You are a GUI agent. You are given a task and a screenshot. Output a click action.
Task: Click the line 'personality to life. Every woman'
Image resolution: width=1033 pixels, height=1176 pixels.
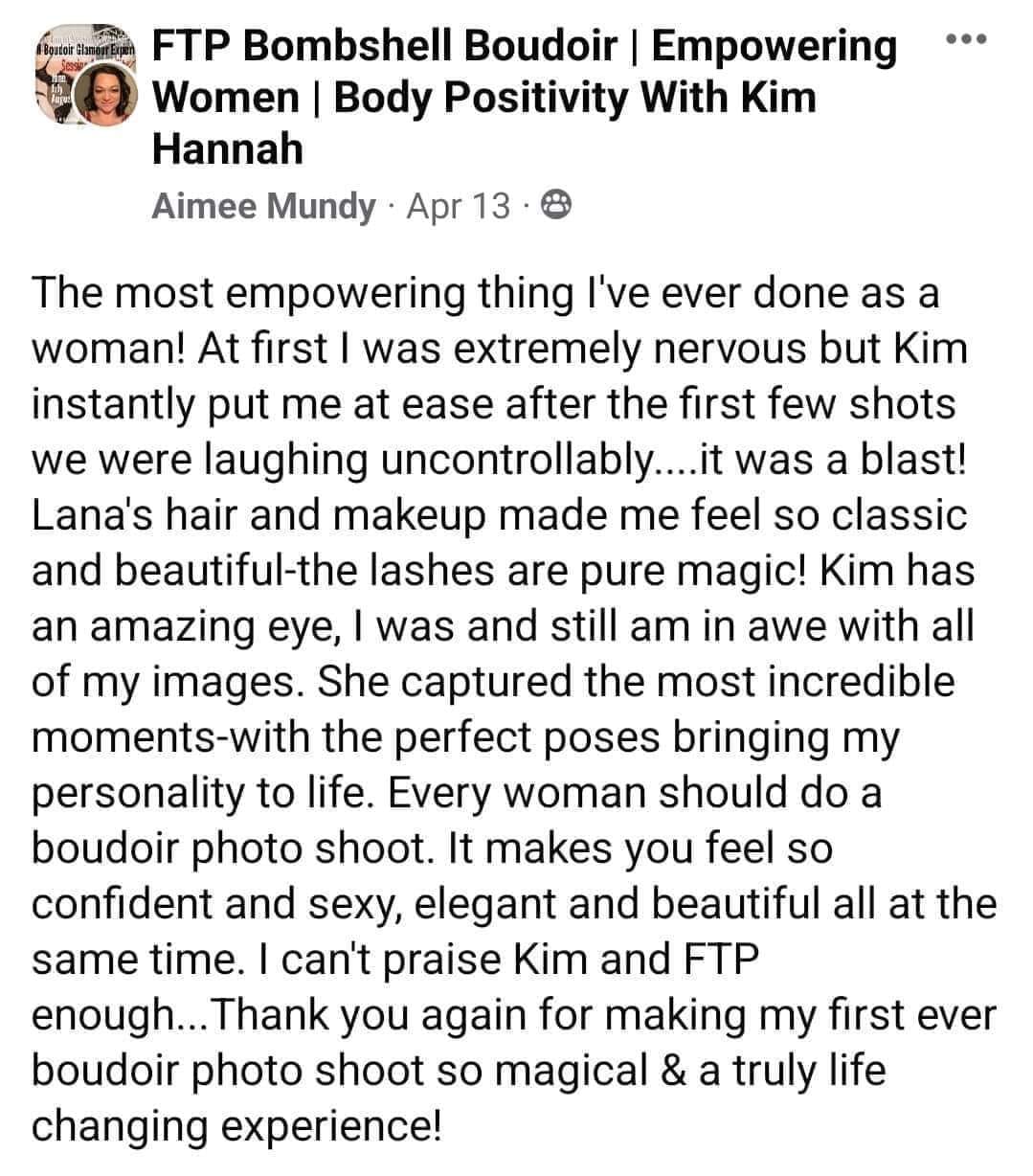pos(457,793)
